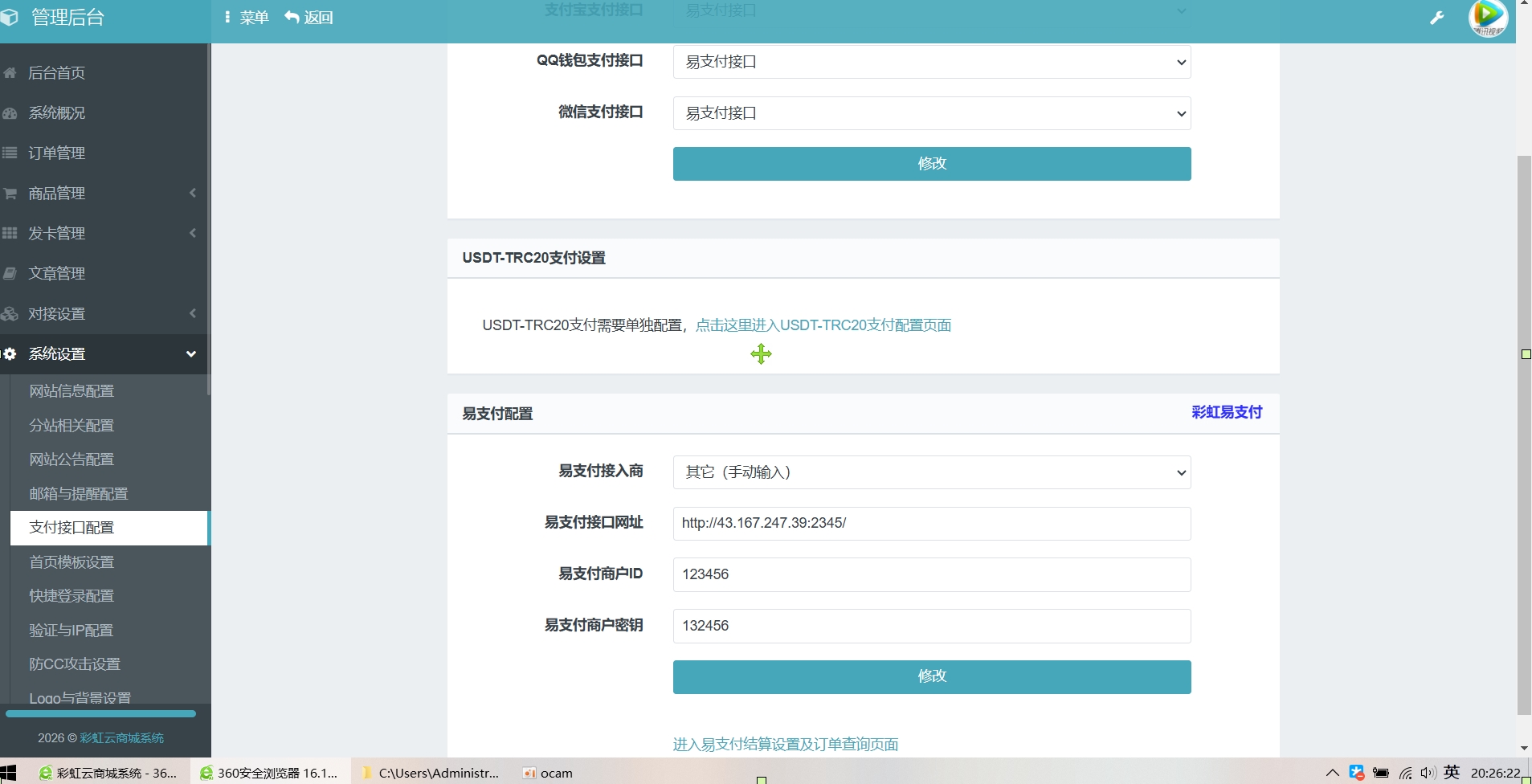Click the 返回 back arrow button
The width and height of the screenshot is (1532, 784).
[309, 18]
